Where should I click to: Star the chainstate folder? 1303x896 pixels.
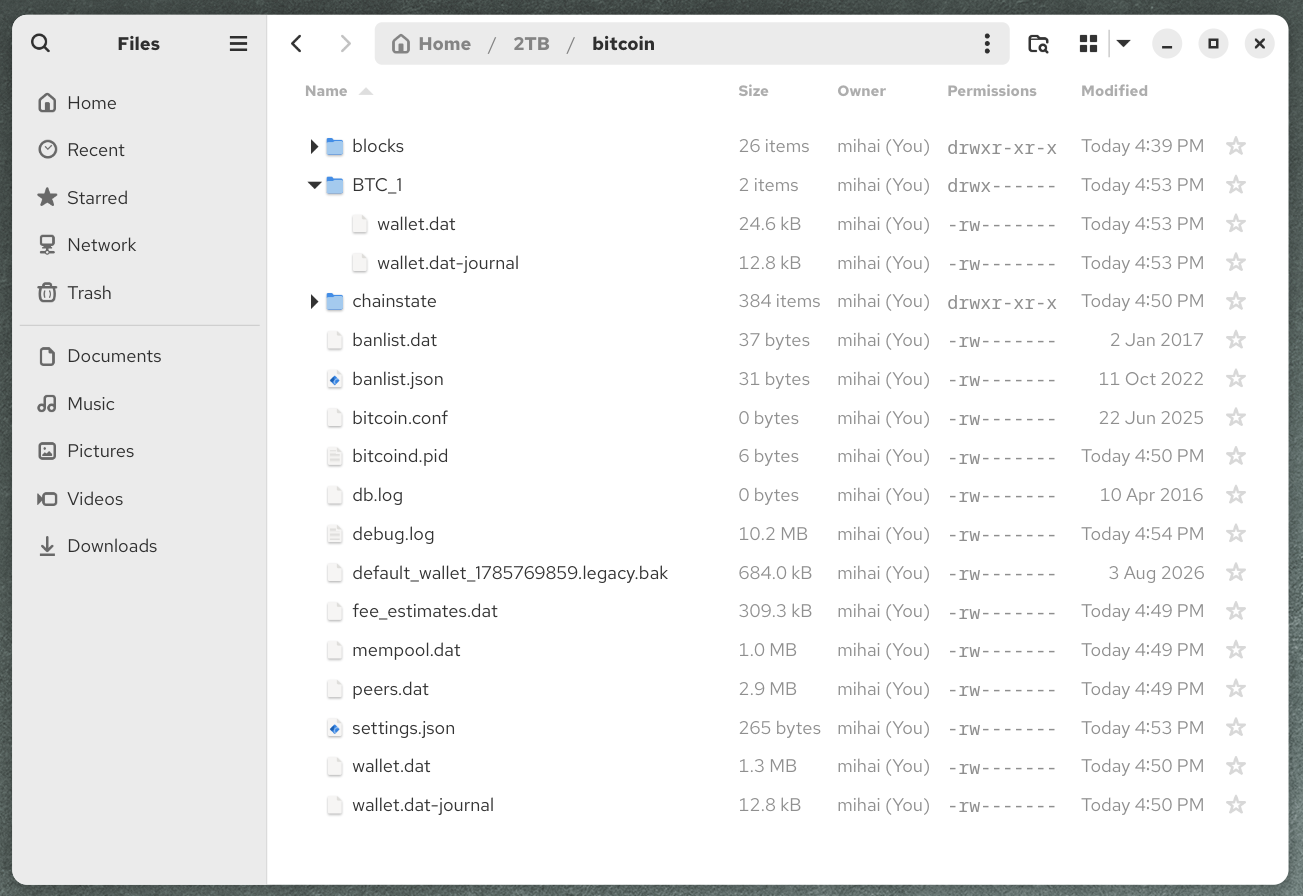pyautogui.click(x=1236, y=301)
